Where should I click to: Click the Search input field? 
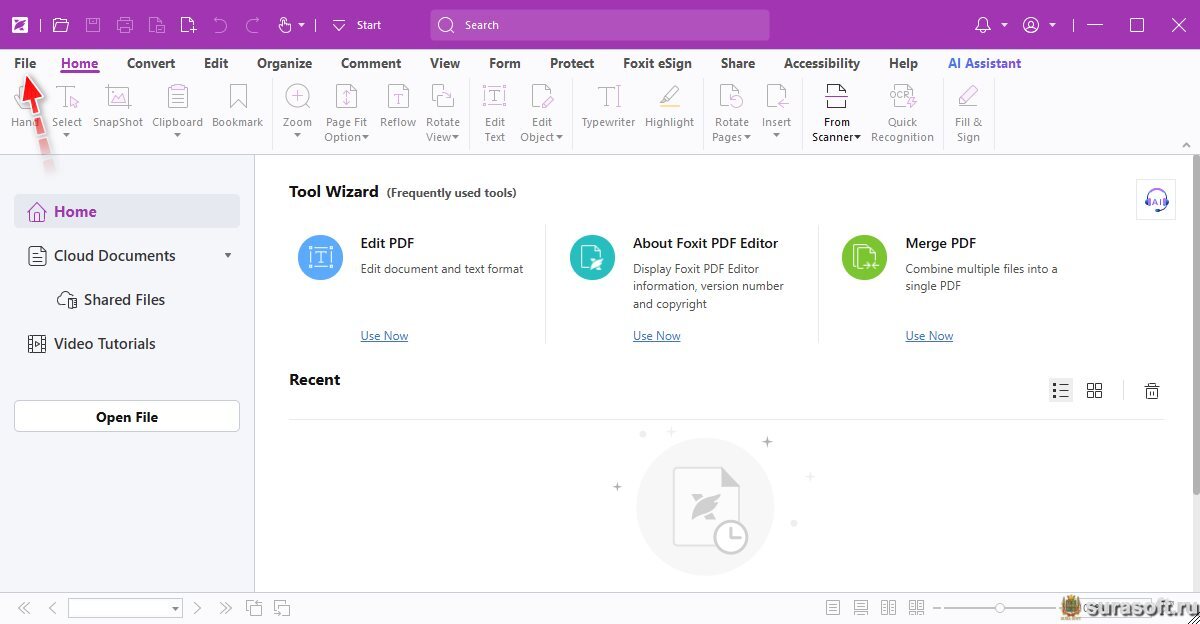point(600,25)
